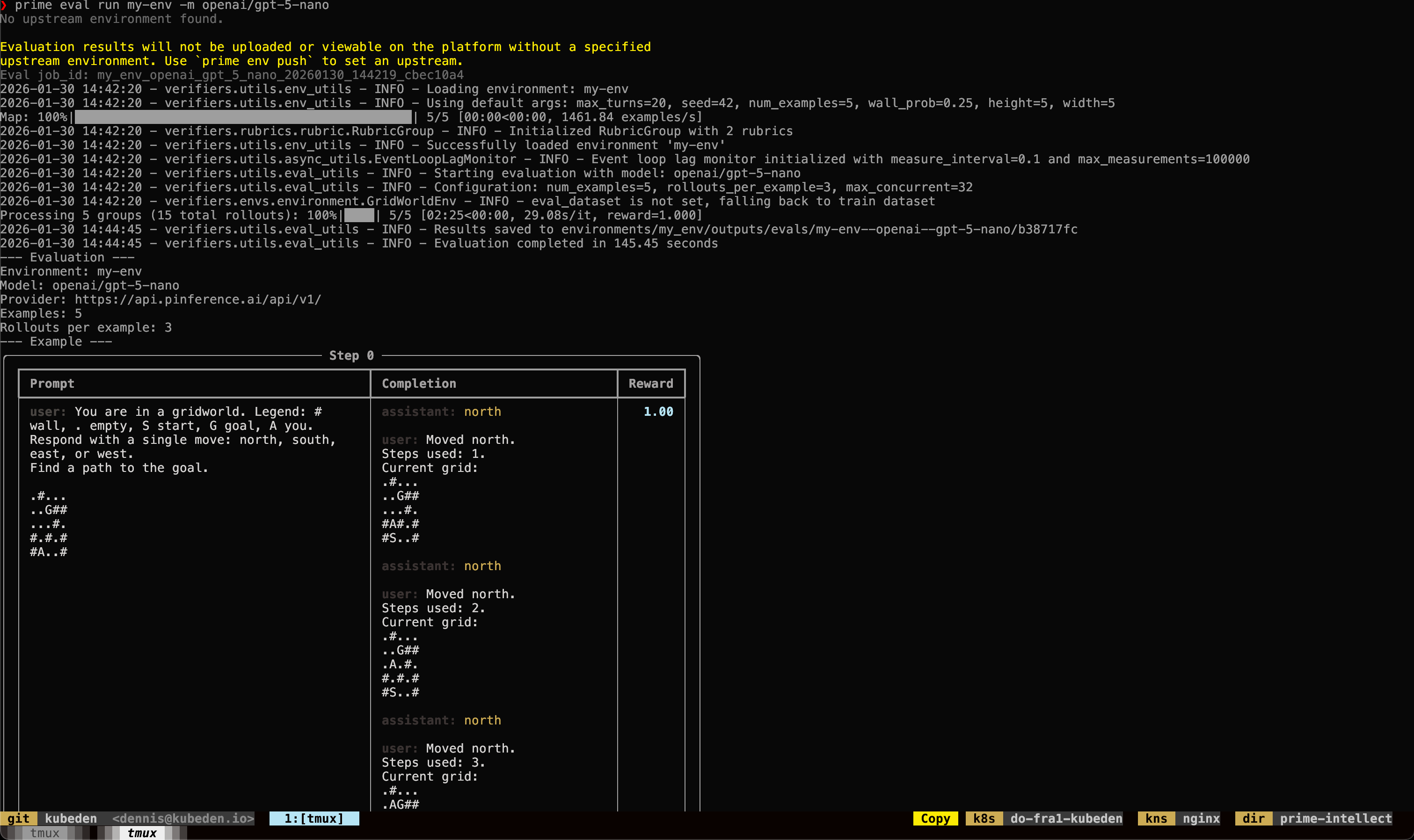
Task: Click the kns namespace badge
Action: [1156, 818]
